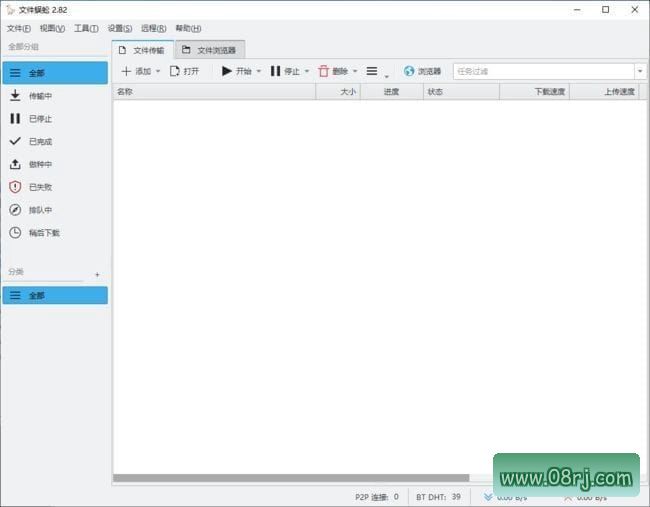Open the 视图(V) menu
The width and height of the screenshot is (650, 507).
click(52, 28)
